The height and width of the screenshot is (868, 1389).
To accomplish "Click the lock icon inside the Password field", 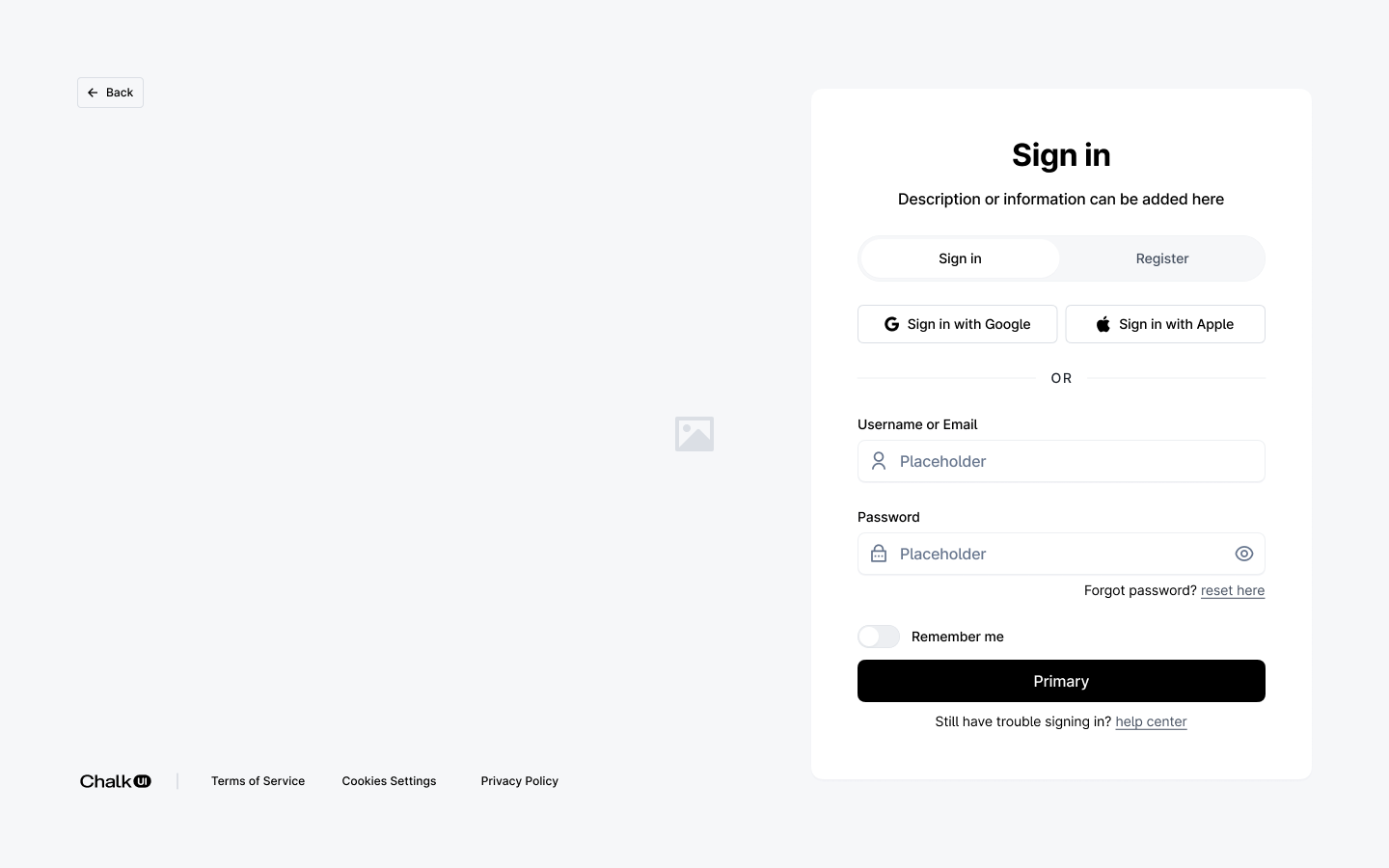I will coord(879,554).
